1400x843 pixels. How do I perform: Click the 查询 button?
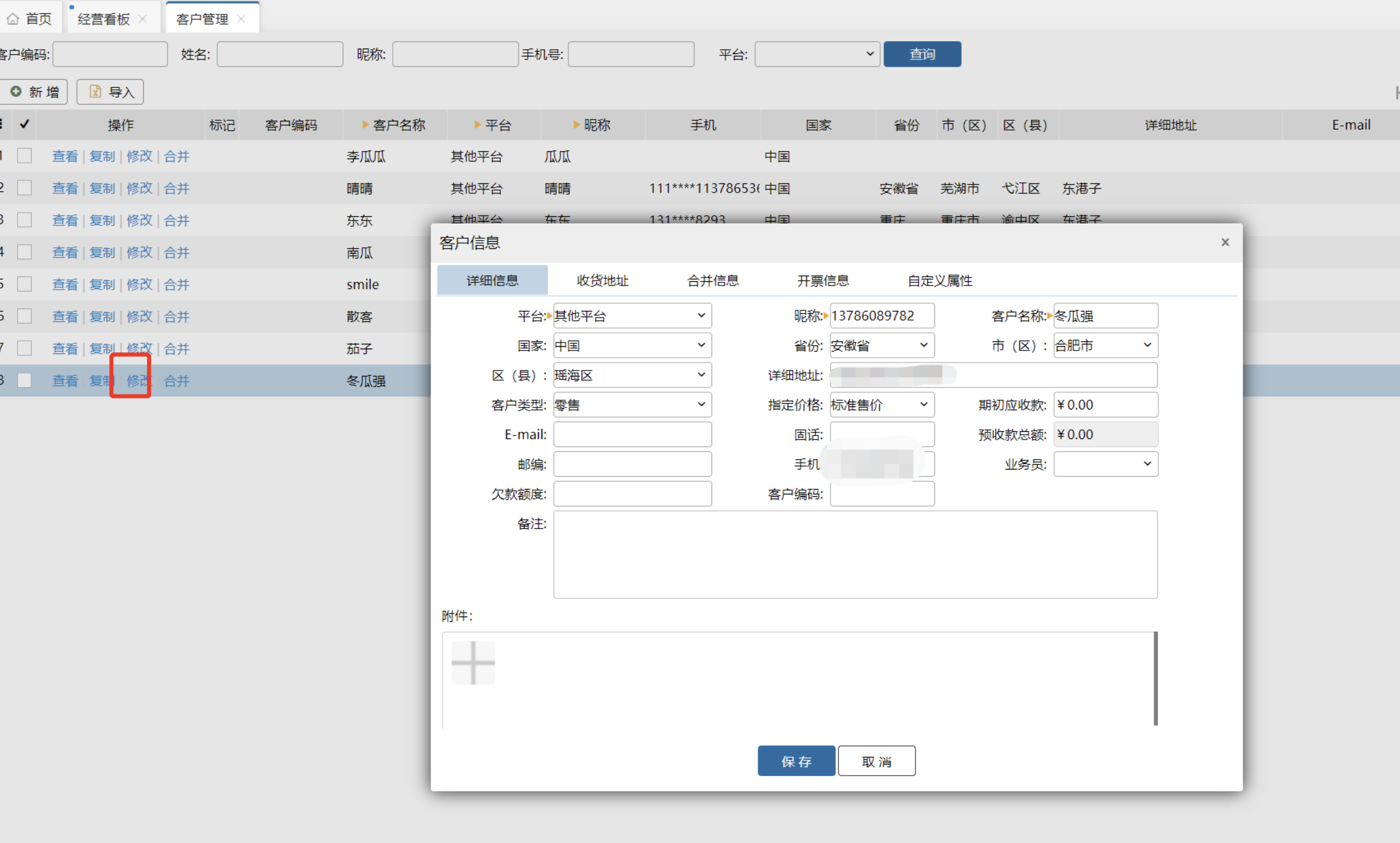point(922,54)
